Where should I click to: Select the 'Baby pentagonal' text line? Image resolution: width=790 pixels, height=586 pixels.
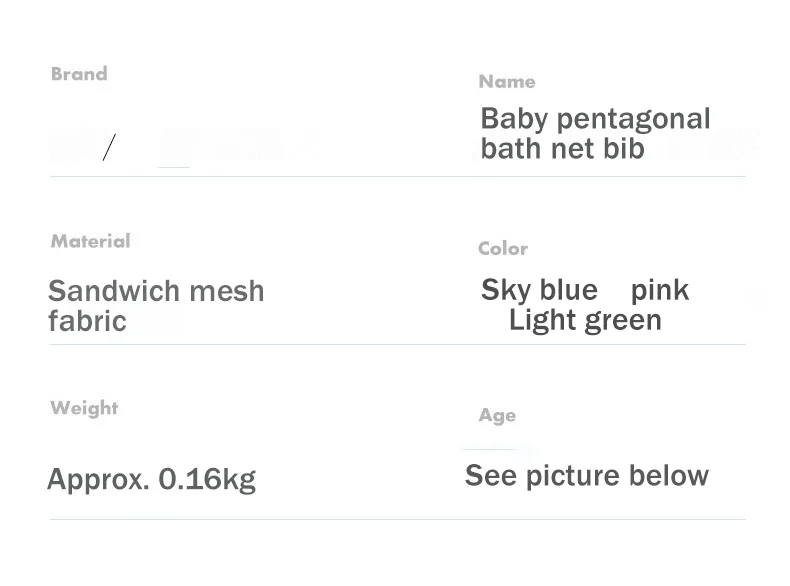595,119
